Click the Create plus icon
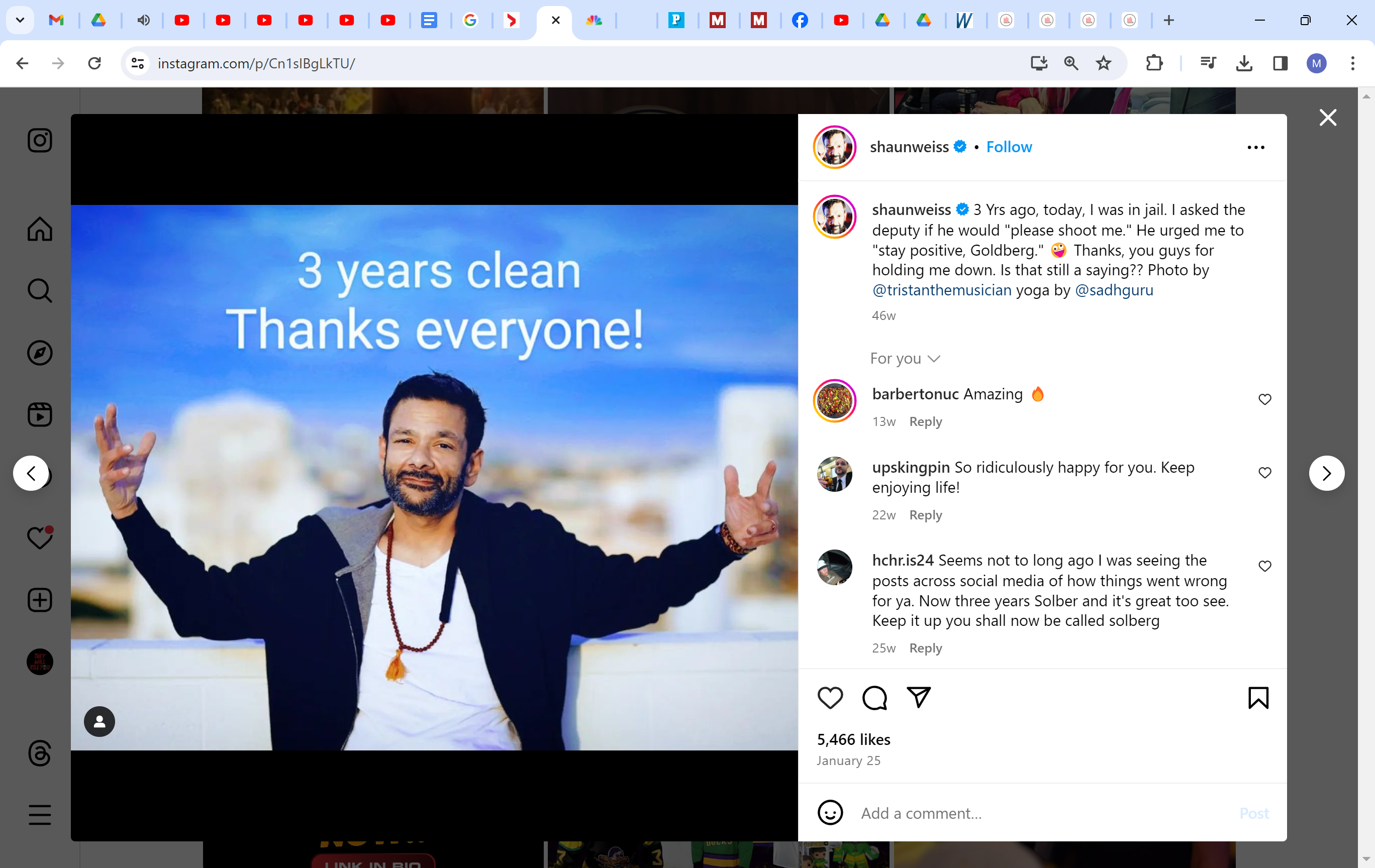1375x868 pixels. [x=40, y=600]
